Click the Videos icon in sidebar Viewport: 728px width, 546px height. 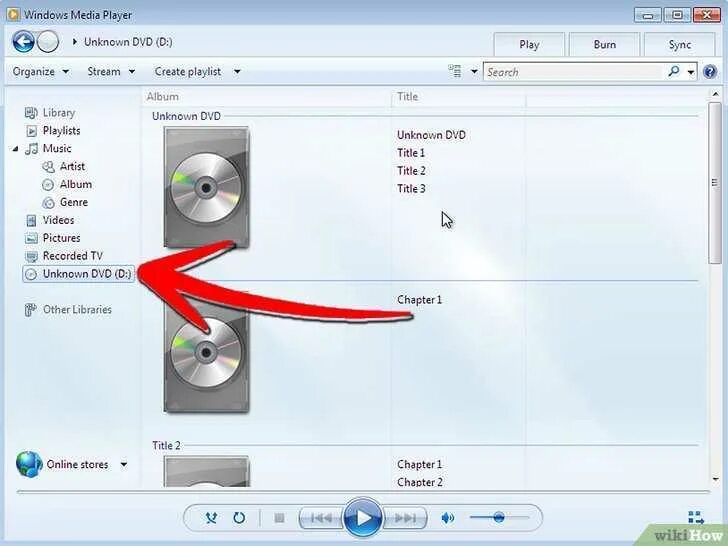tap(31, 221)
